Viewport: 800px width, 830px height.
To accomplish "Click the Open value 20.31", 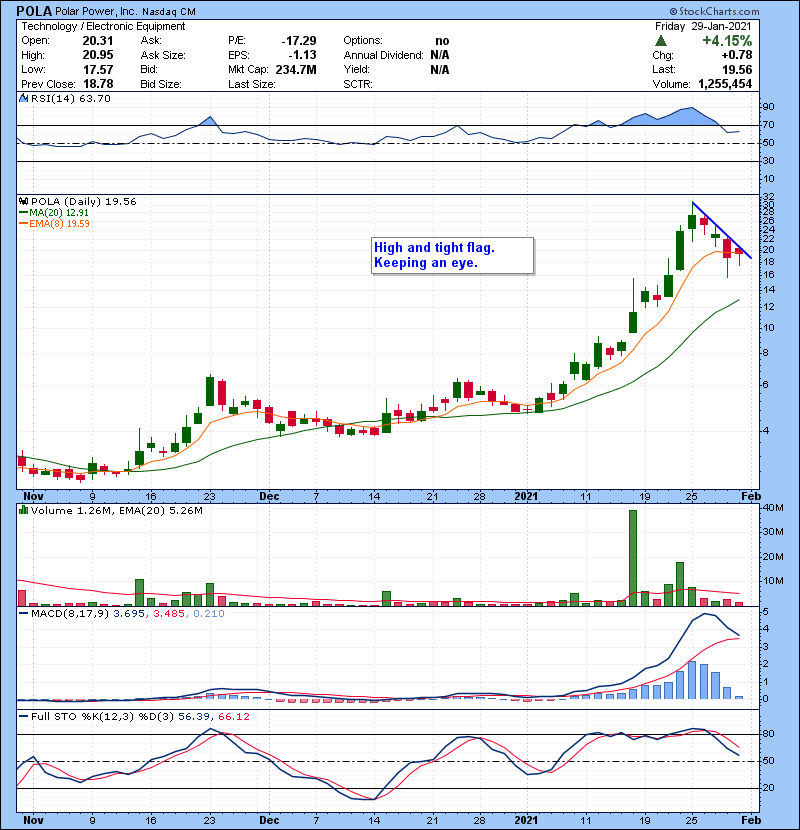I will [x=98, y=41].
